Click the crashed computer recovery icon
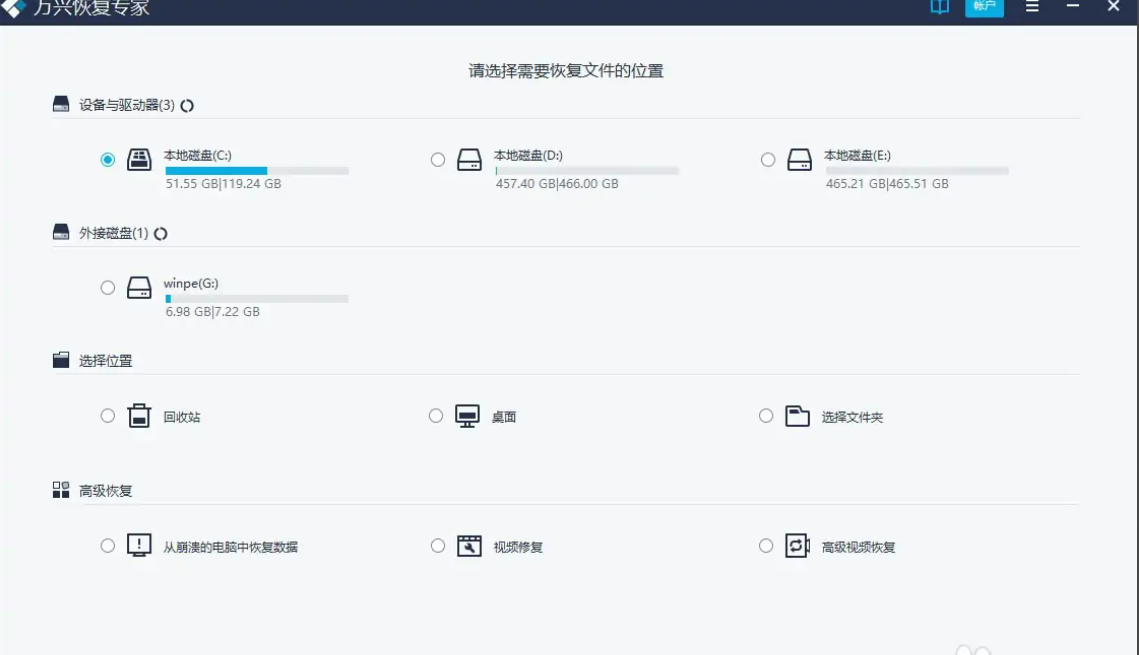The width and height of the screenshot is (1139, 655). (140, 546)
